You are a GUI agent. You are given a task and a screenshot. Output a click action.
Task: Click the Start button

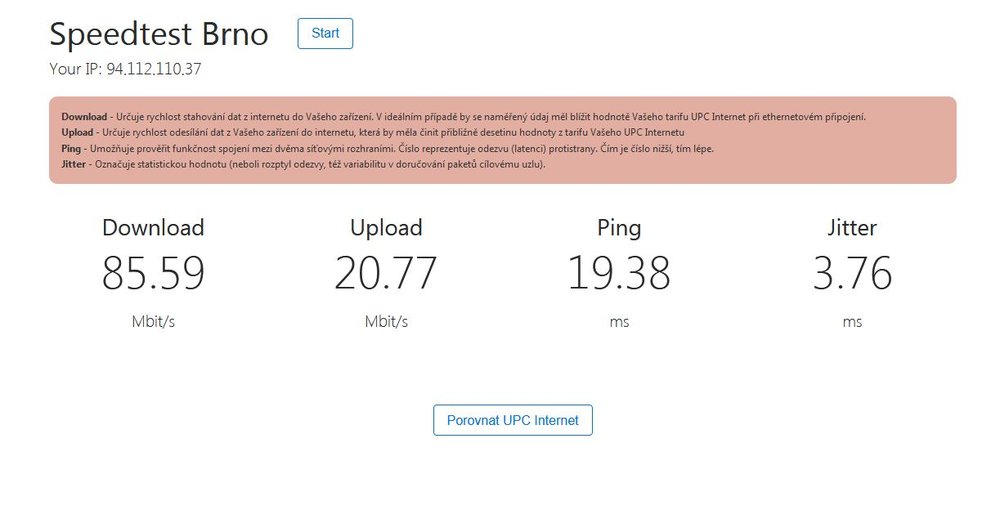pos(325,34)
